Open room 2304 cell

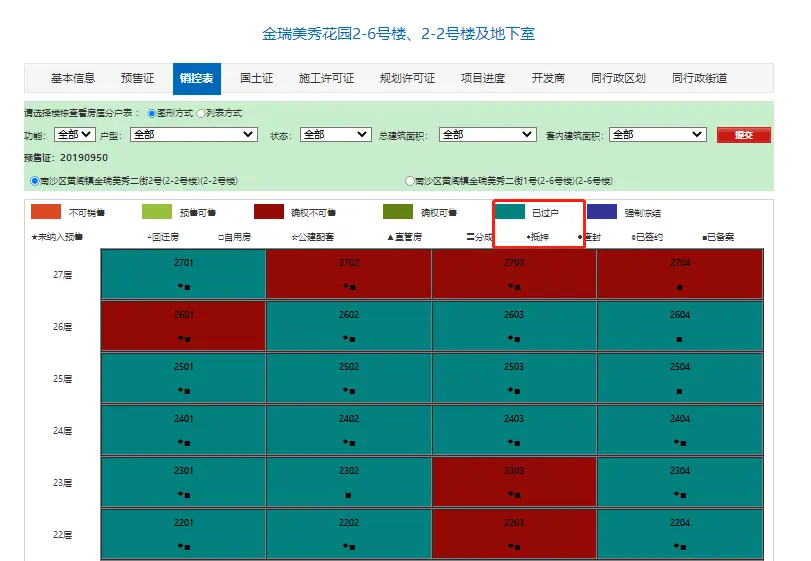pyautogui.click(x=680, y=482)
